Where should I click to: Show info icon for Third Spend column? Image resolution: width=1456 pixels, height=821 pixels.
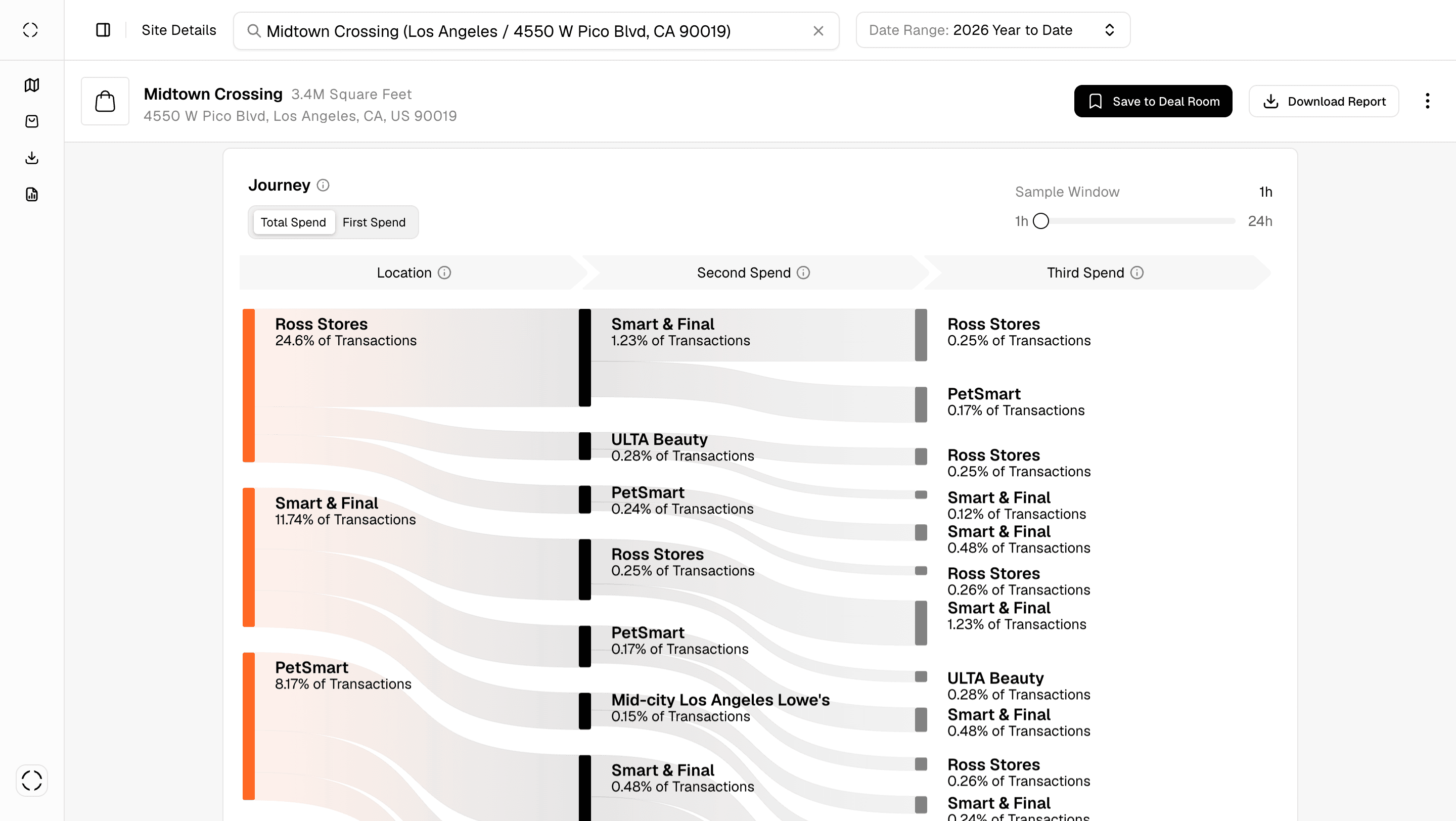pyautogui.click(x=1136, y=273)
